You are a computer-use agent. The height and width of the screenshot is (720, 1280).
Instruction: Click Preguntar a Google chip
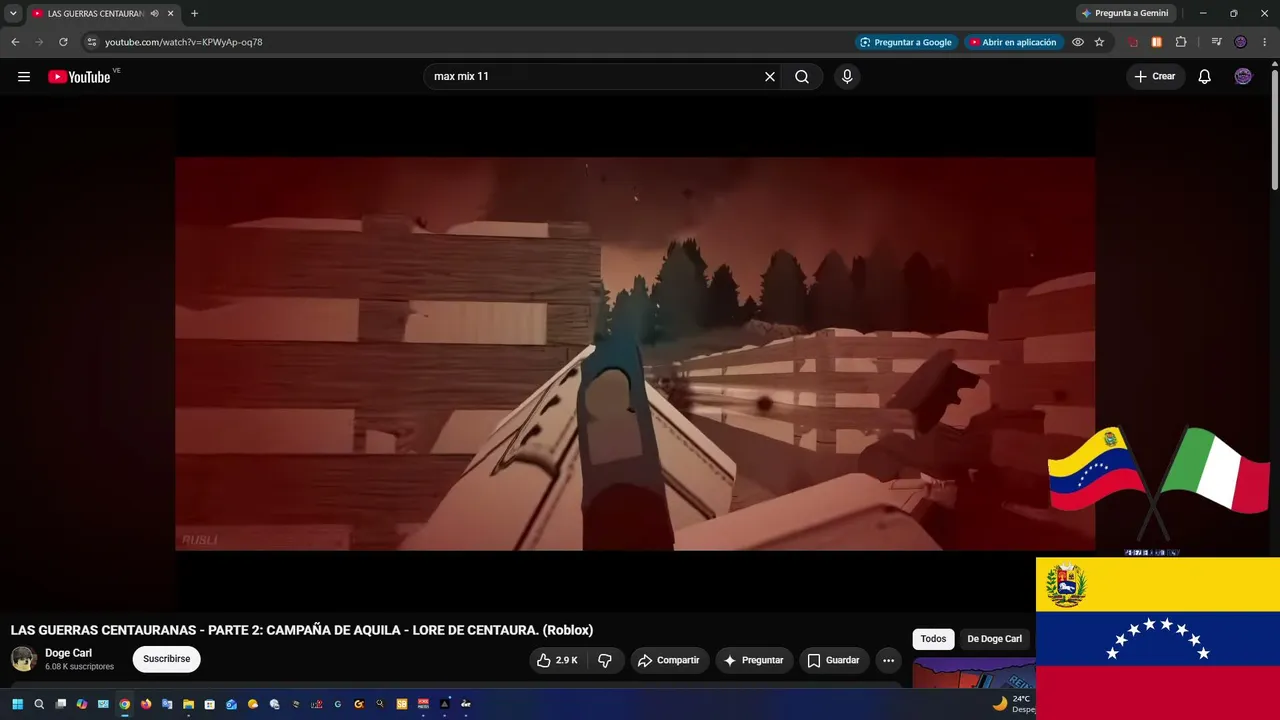[x=906, y=42]
